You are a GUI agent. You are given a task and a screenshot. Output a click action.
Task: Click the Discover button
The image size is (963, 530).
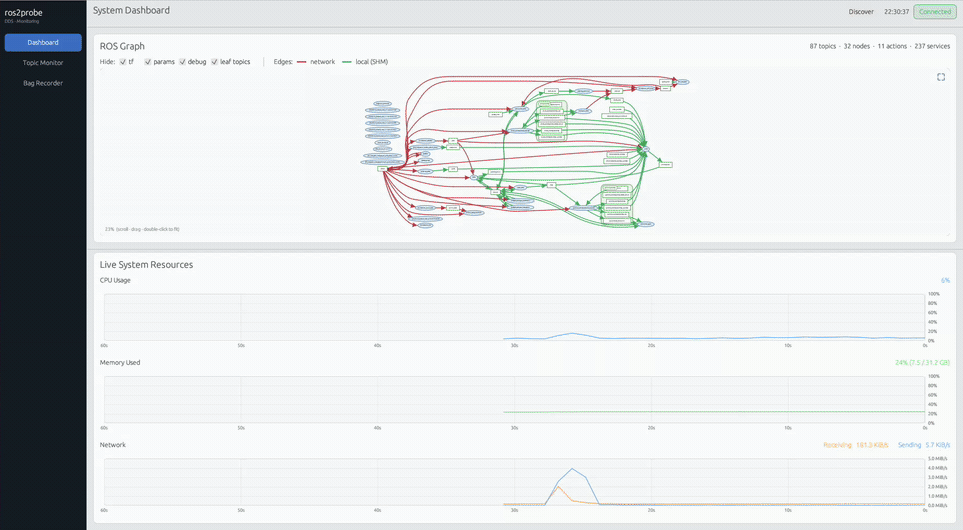pyautogui.click(x=861, y=12)
